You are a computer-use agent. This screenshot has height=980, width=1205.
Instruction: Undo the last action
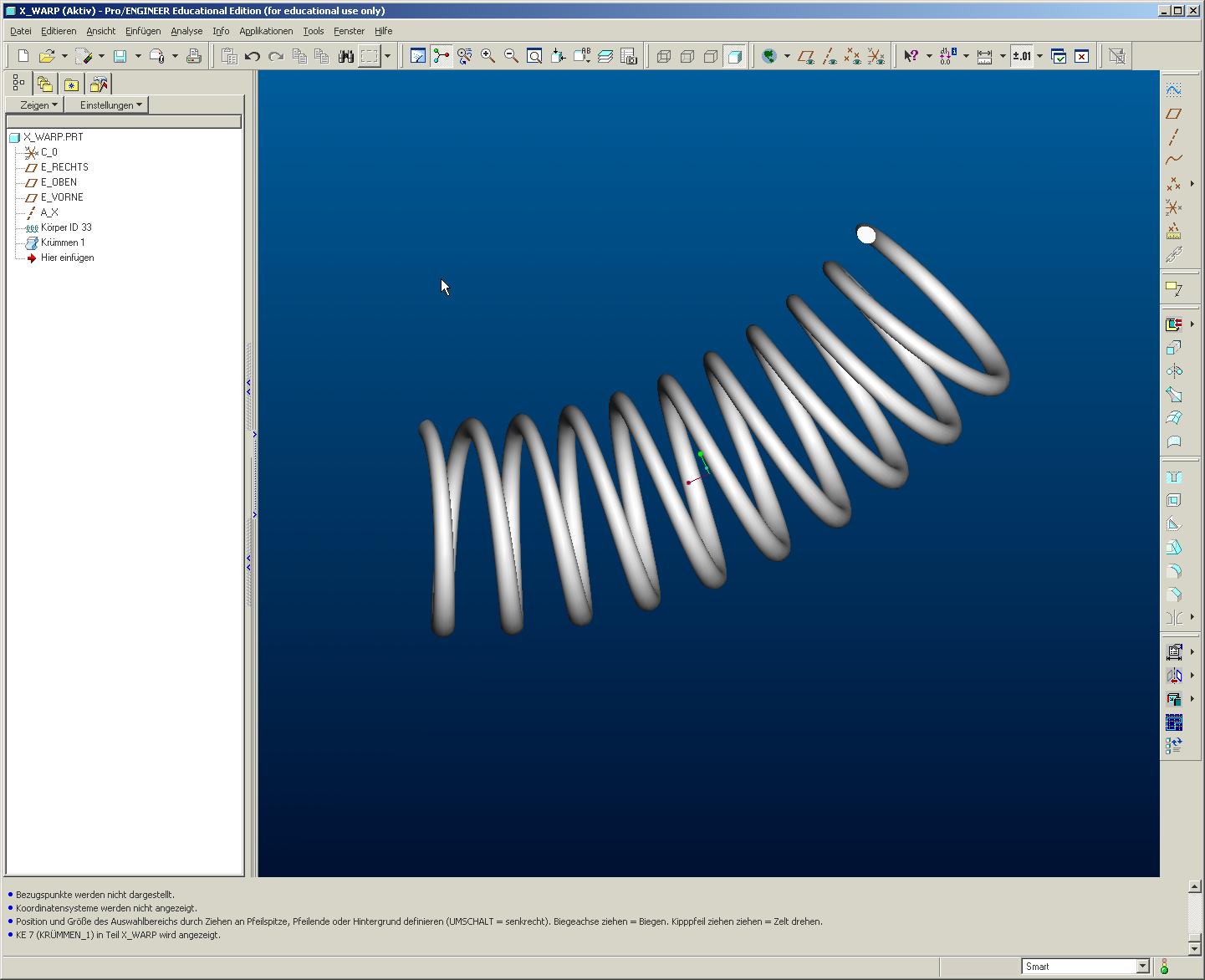(253, 56)
